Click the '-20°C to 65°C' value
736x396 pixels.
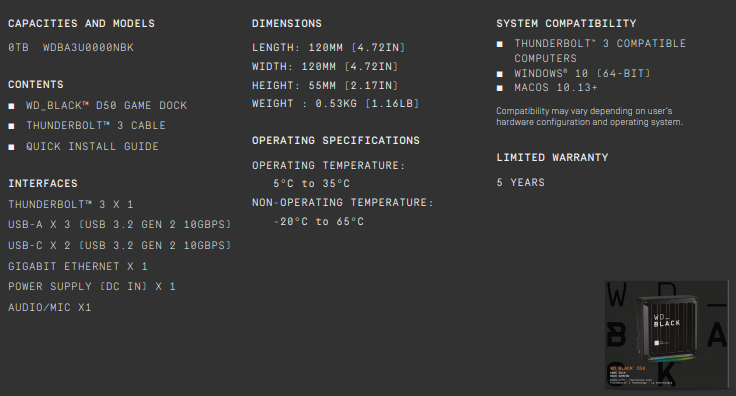319,222
